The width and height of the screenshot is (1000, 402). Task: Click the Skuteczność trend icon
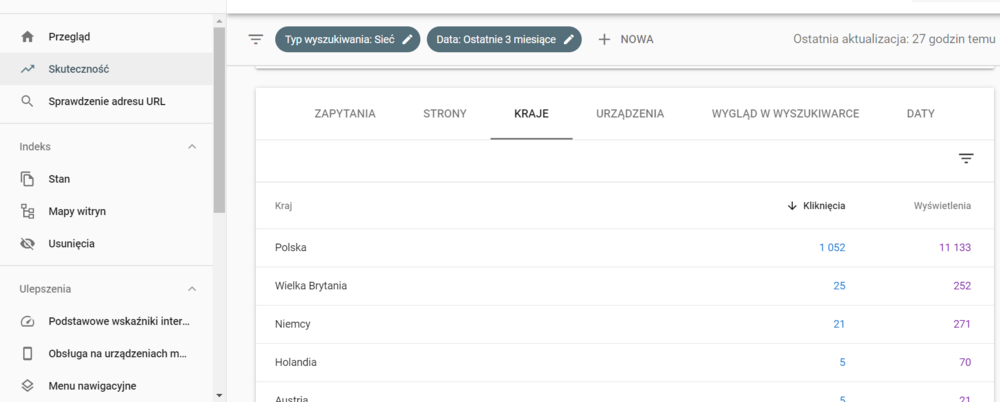click(x=28, y=69)
